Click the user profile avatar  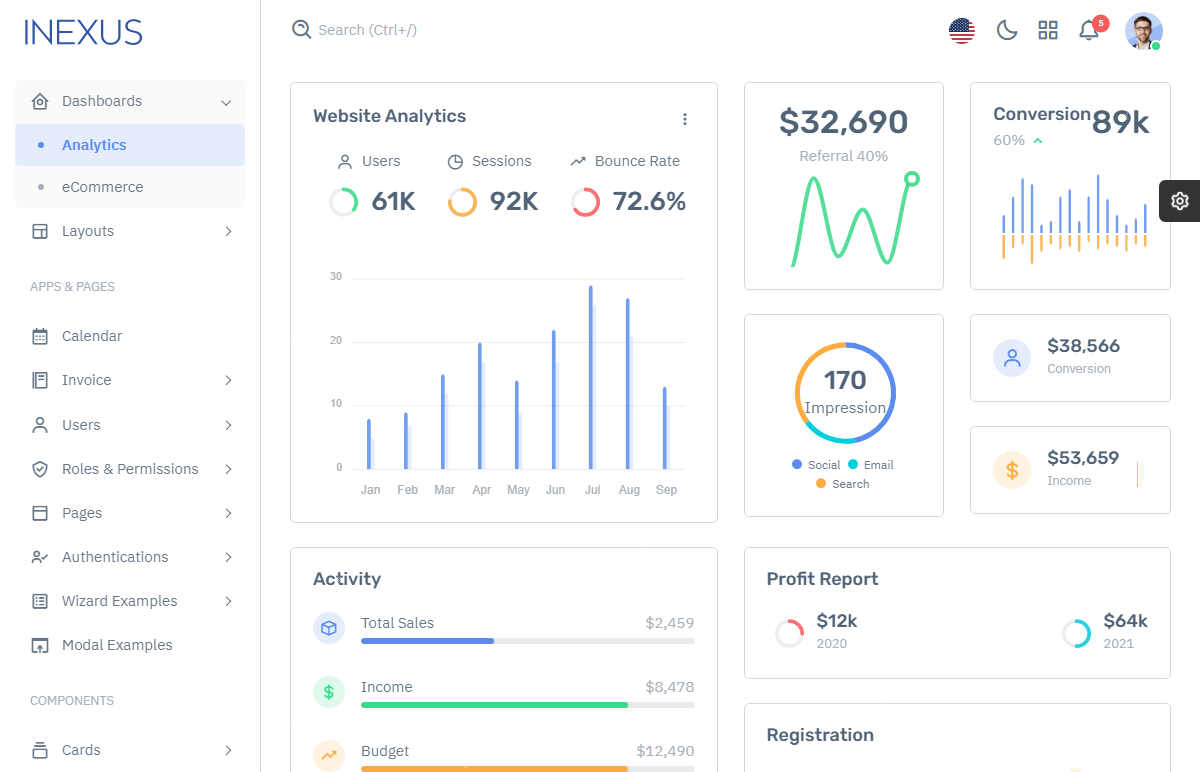pos(1143,30)
